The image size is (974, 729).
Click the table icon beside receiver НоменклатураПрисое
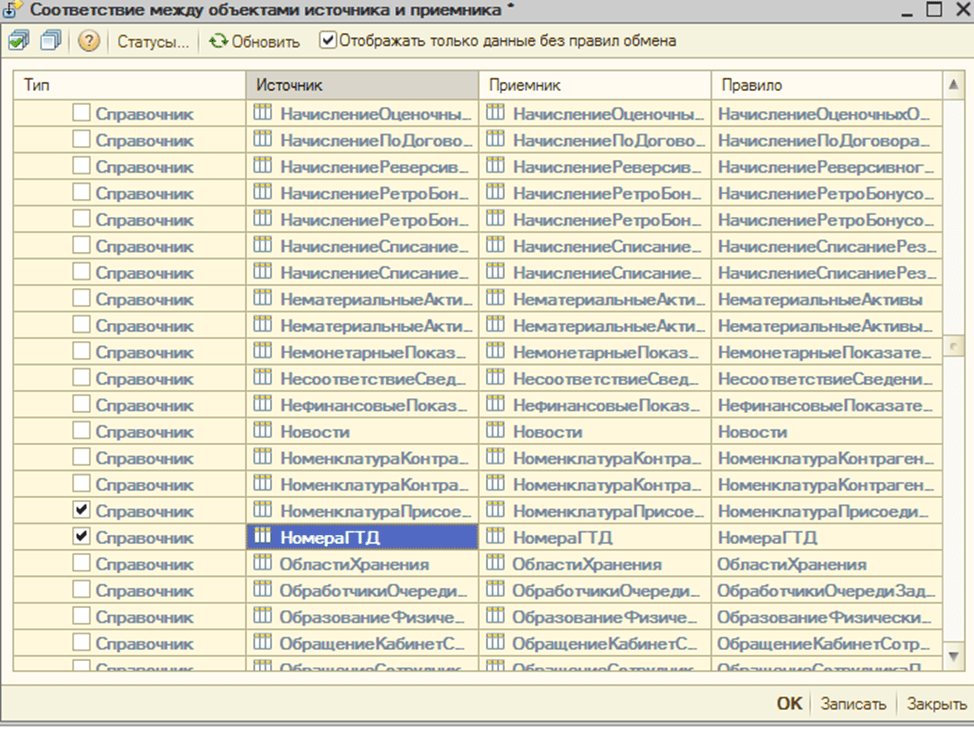(x=495, y=510)
